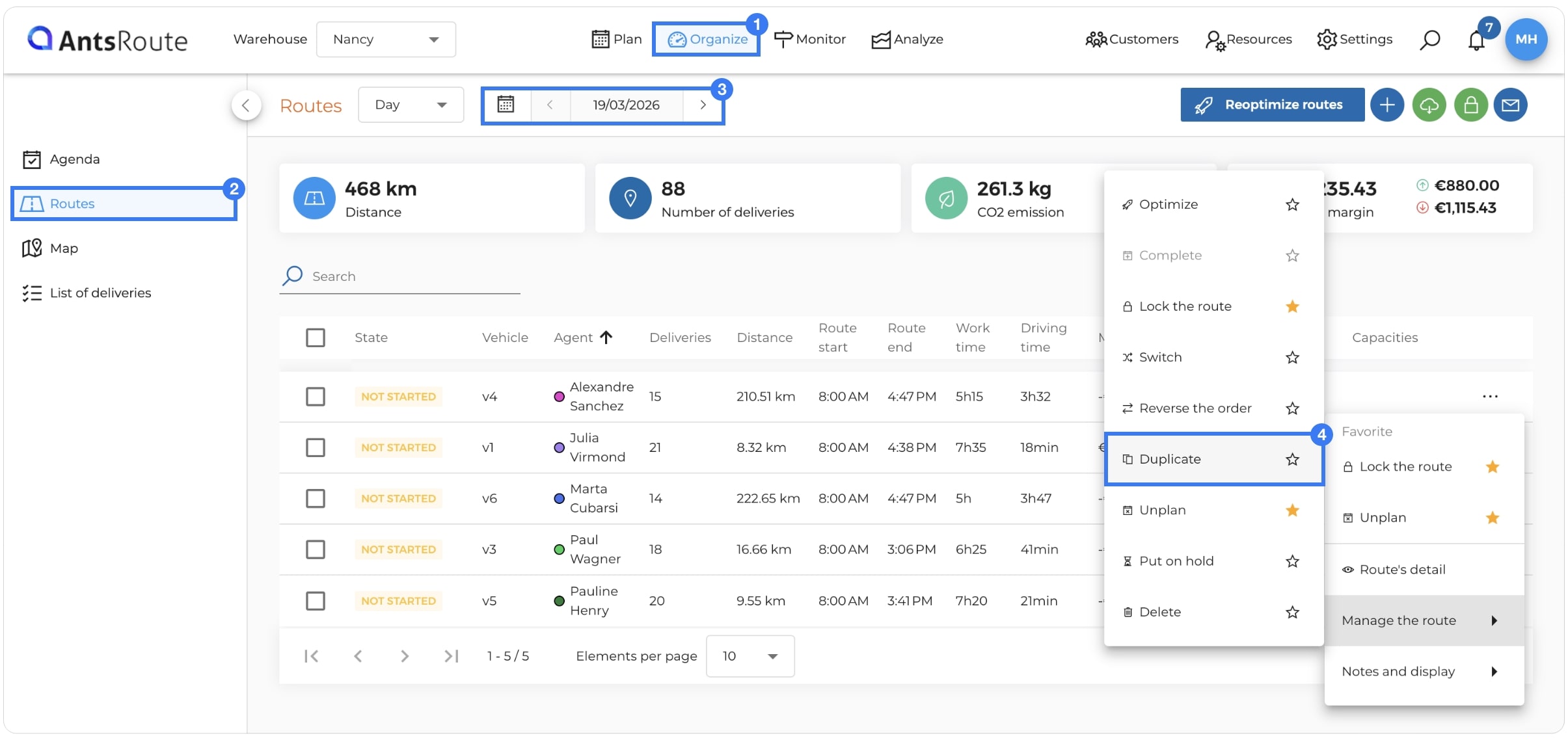1568x738 pixels.
Task: Click the blue agent color dot for Marta Cubarsi
Action: tap(559, 499)
